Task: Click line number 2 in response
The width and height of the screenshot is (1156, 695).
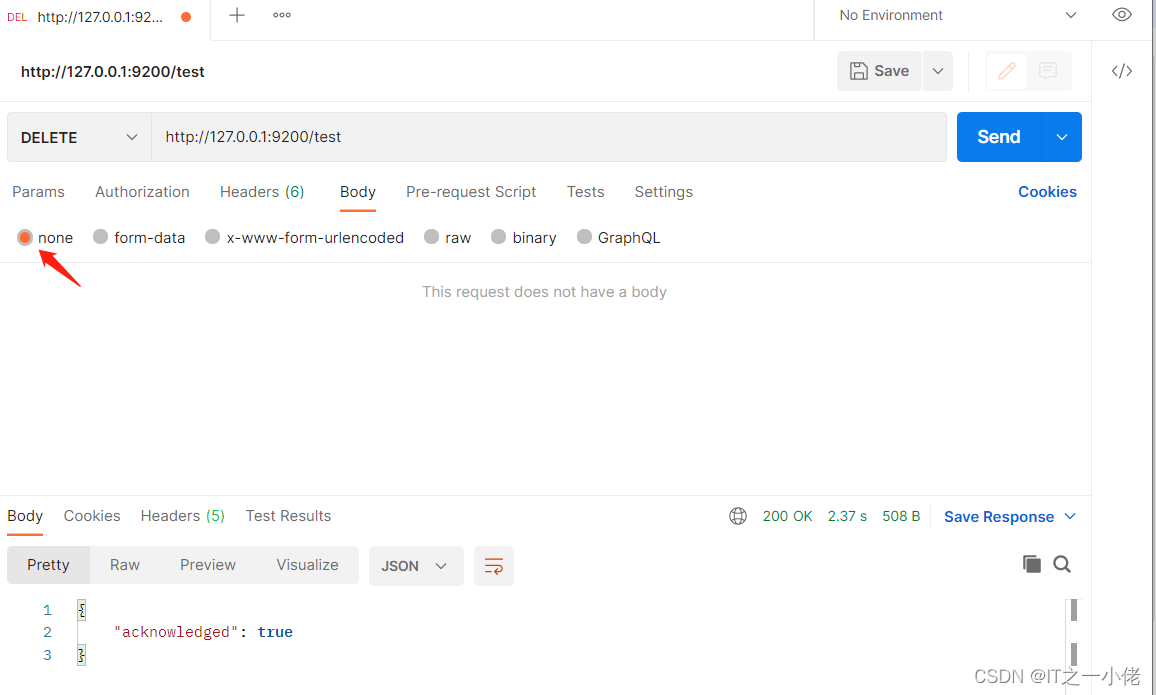Action: 47,632
